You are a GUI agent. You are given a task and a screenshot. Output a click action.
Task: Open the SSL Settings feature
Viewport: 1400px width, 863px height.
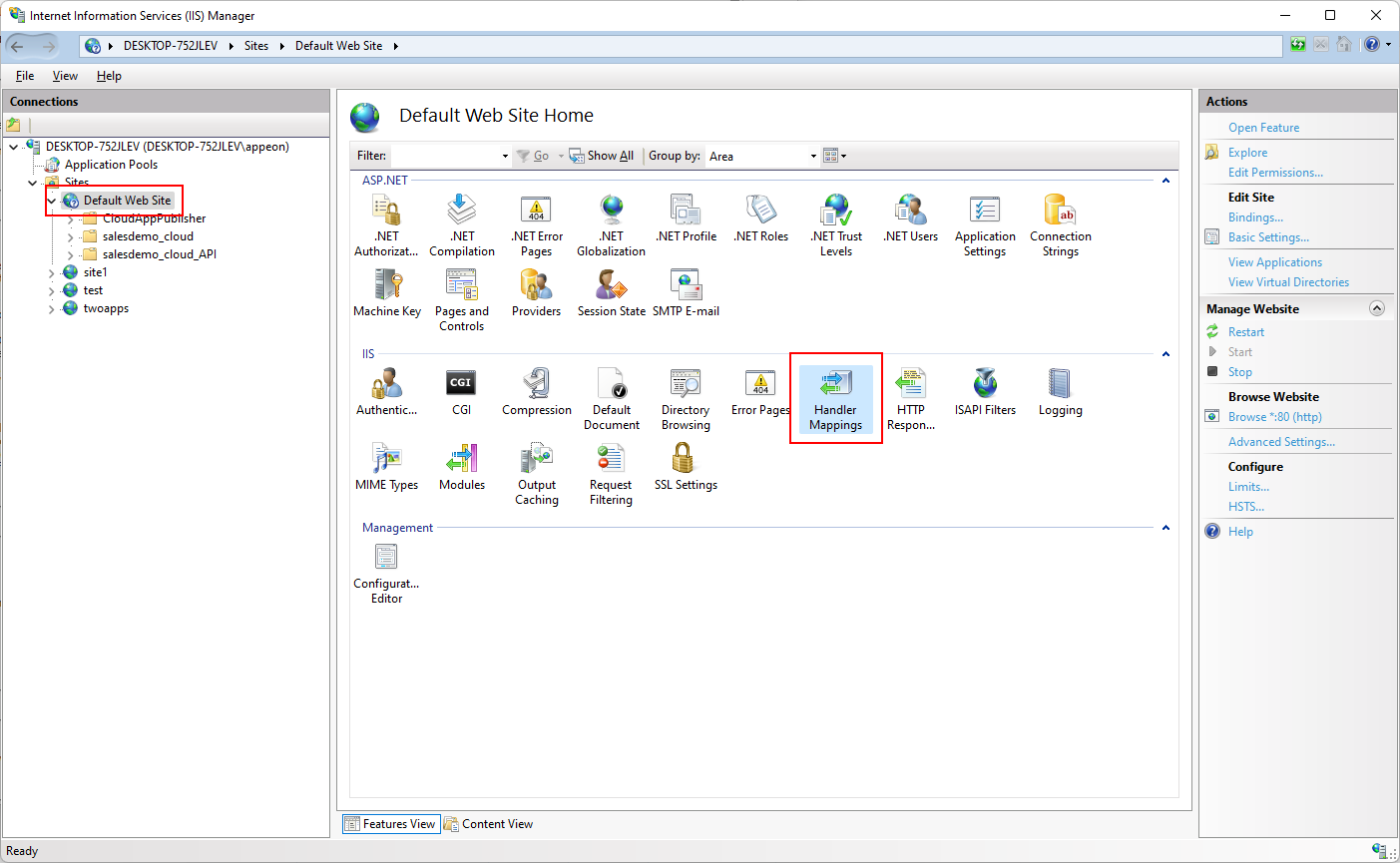tap(685, 468)
